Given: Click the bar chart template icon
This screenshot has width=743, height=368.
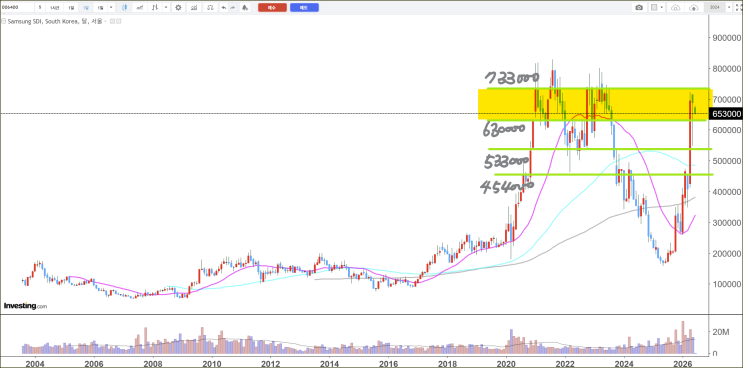Looking at the screenshot, I should pos(194,8).
